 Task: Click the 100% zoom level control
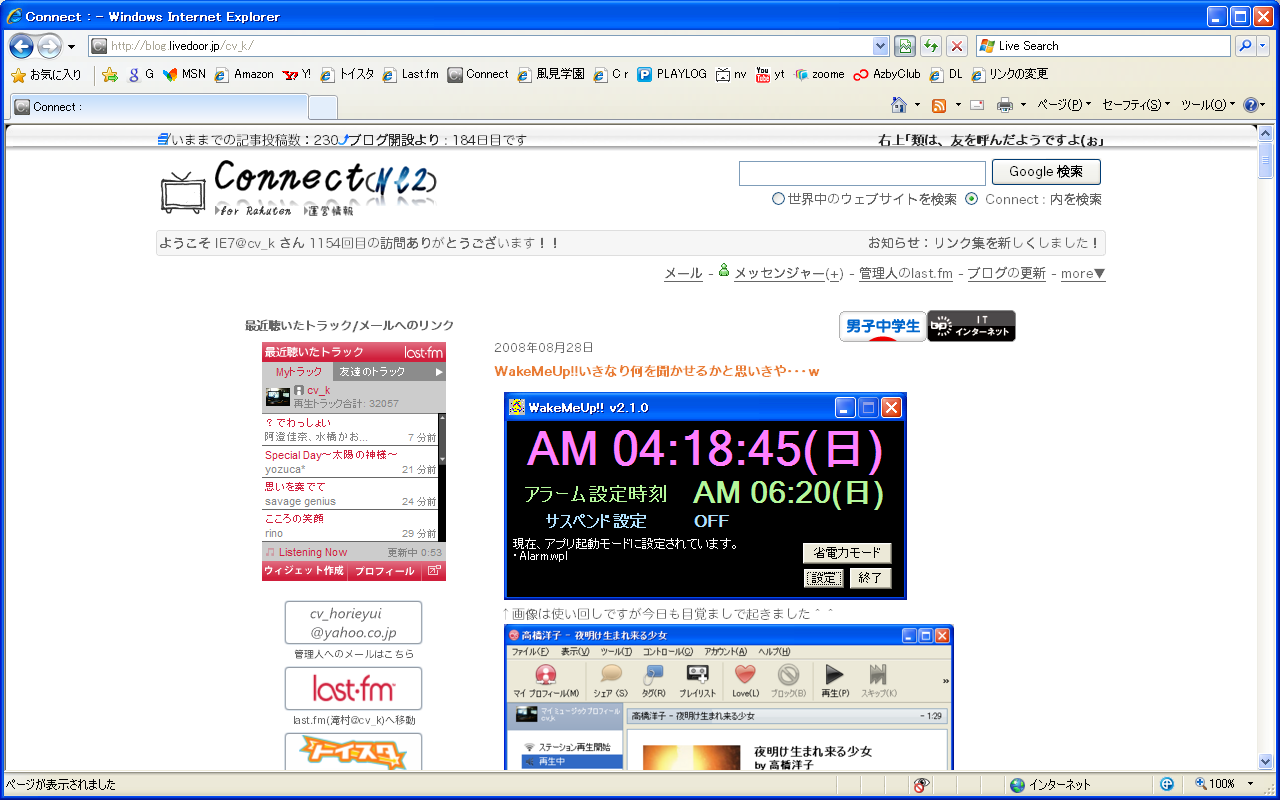click(x=1222, y=785)
